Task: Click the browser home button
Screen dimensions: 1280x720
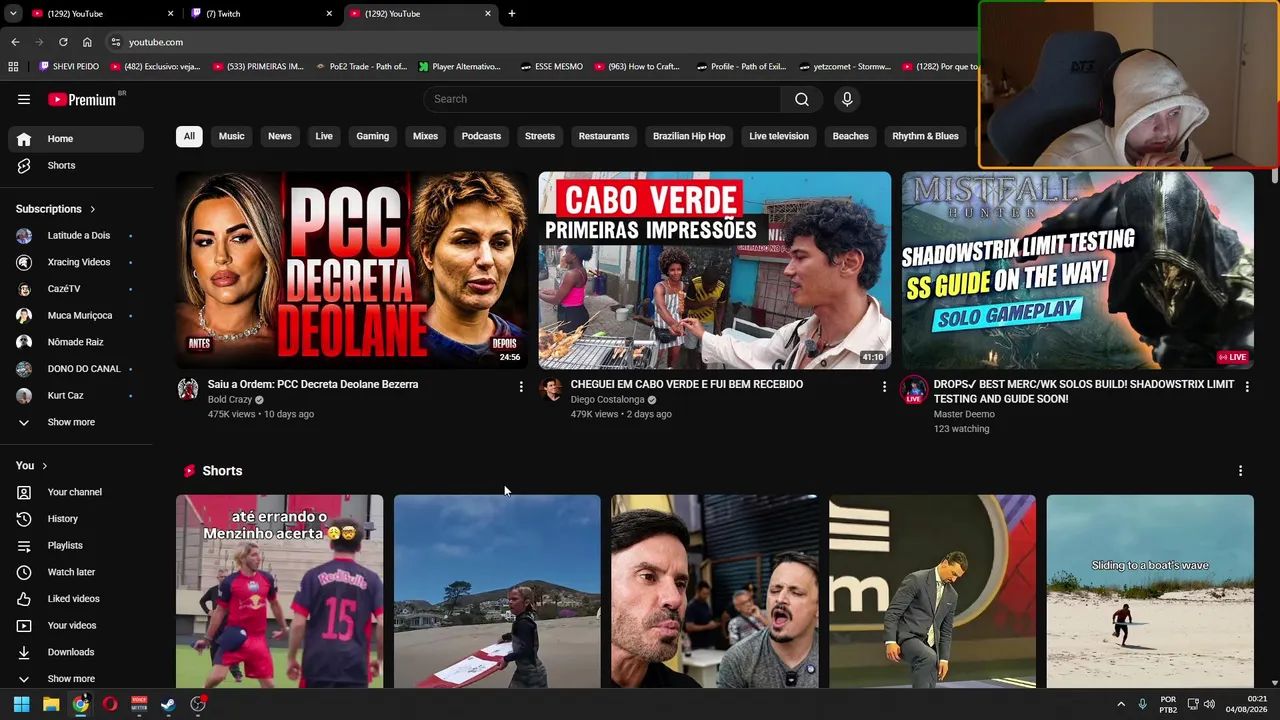Action: [87, 42]
